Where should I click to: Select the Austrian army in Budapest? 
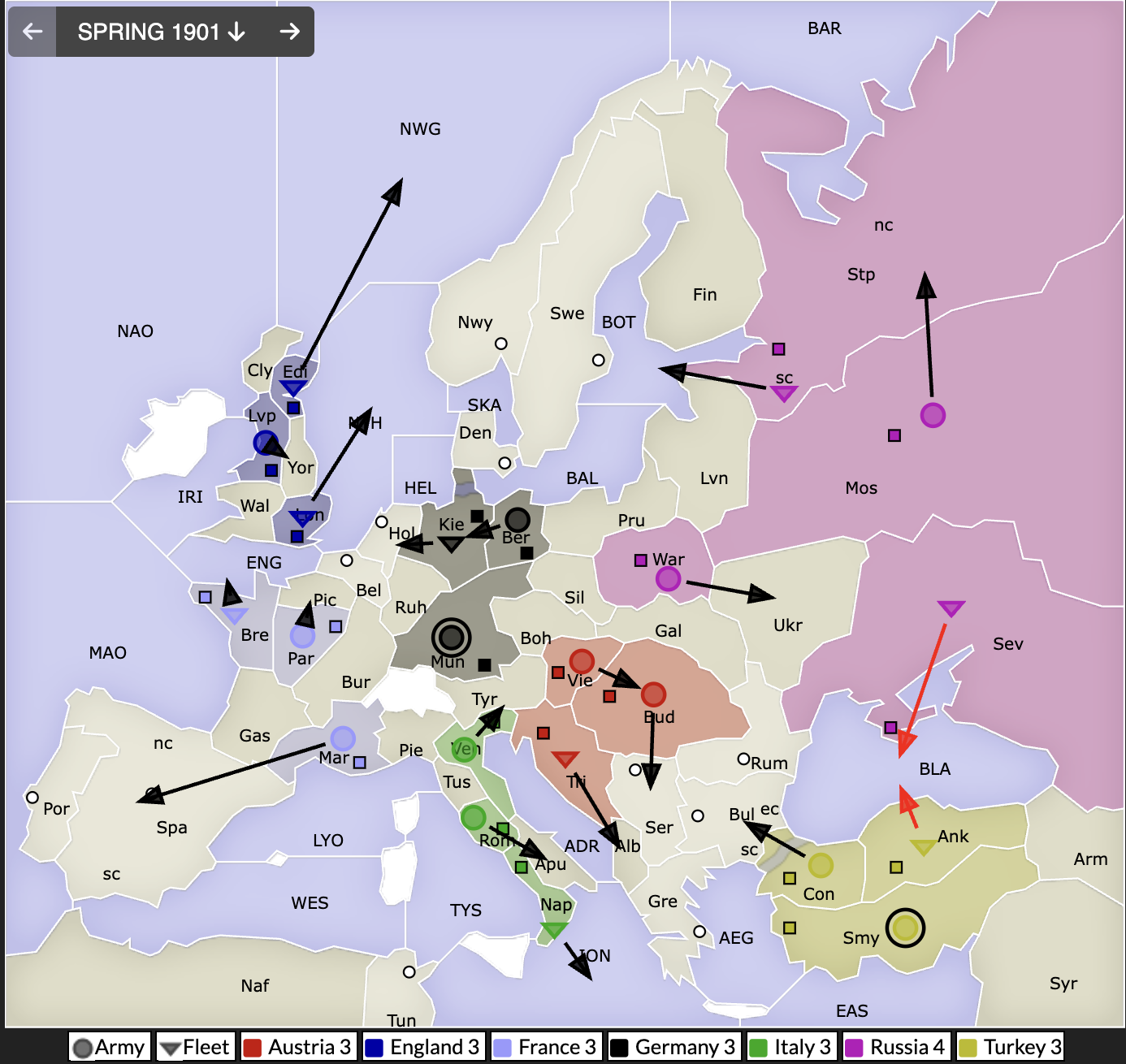coord(654,694)
